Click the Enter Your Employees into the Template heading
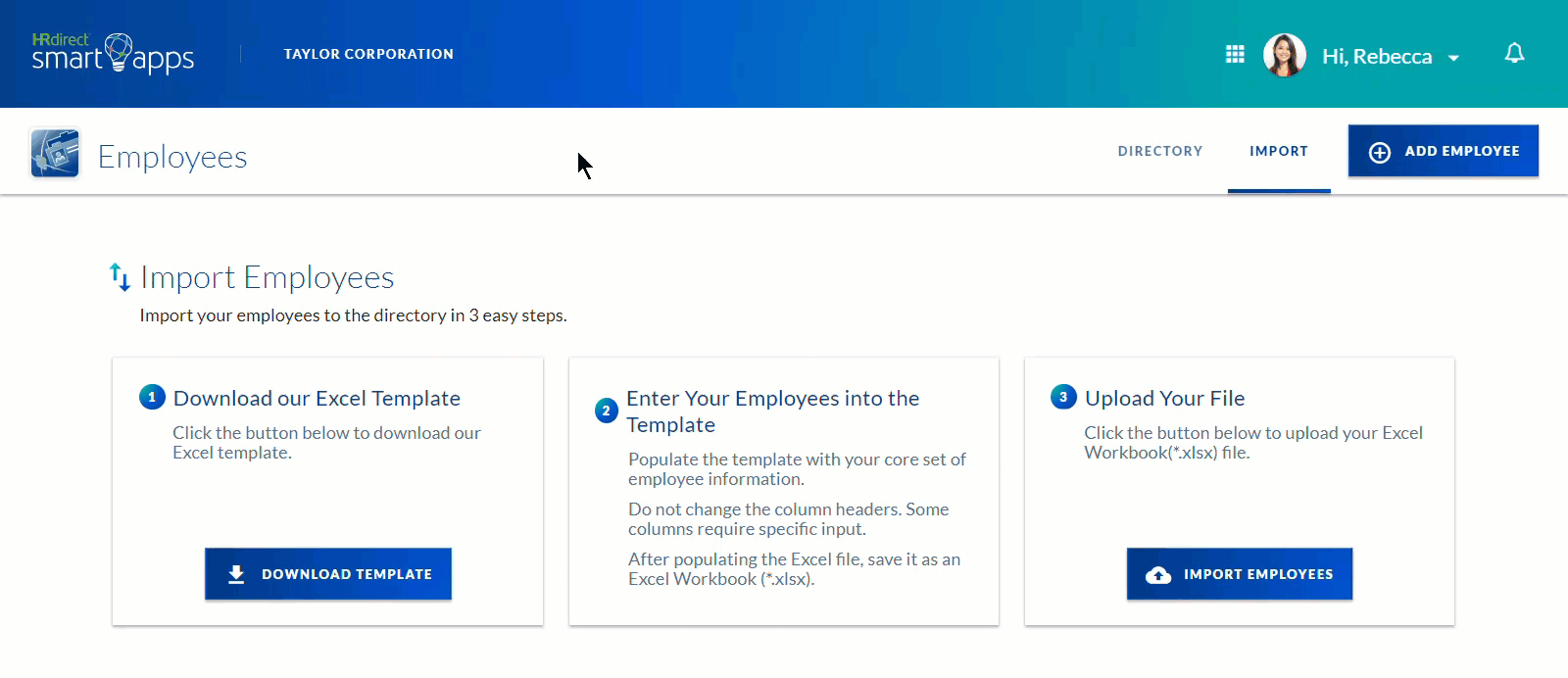Viewport: 1568px width, 678px height. (773, 412)
